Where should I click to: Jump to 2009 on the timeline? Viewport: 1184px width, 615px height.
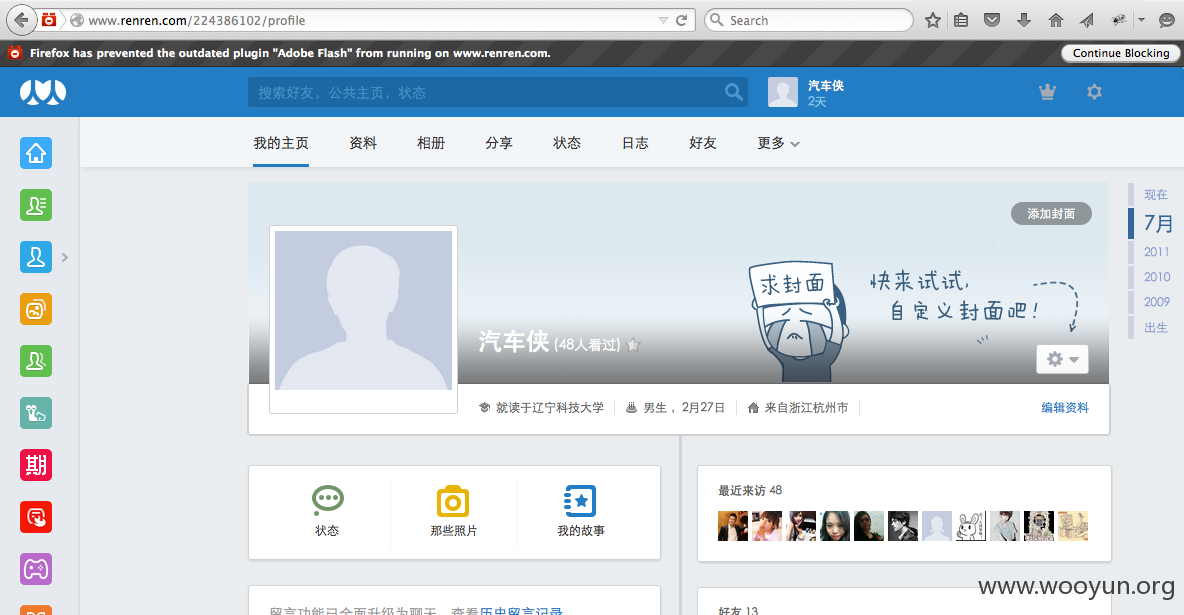[x=1156, y=302]
